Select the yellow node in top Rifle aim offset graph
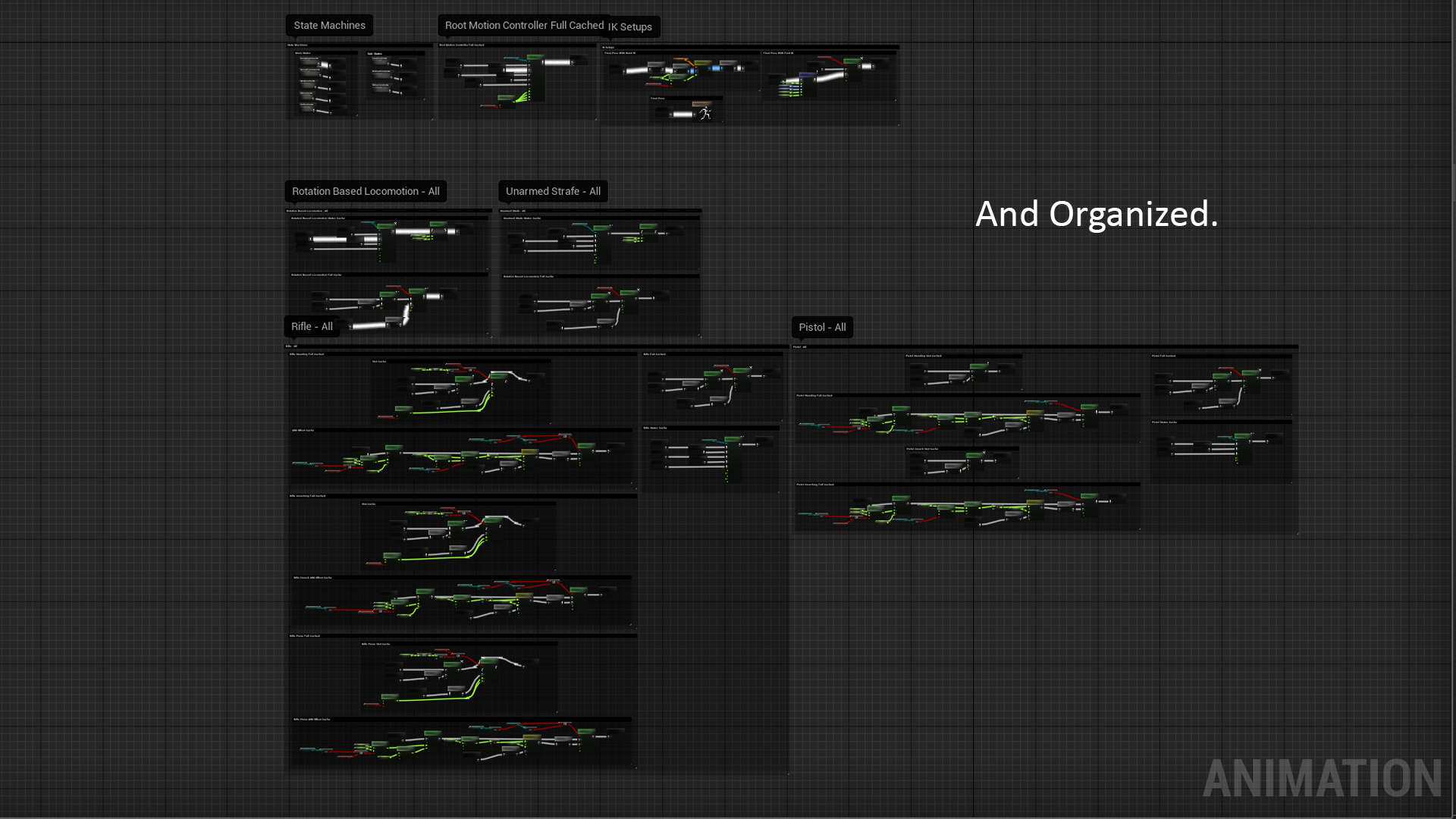This screenshot has height=819, width=1456. coord(530,452)
